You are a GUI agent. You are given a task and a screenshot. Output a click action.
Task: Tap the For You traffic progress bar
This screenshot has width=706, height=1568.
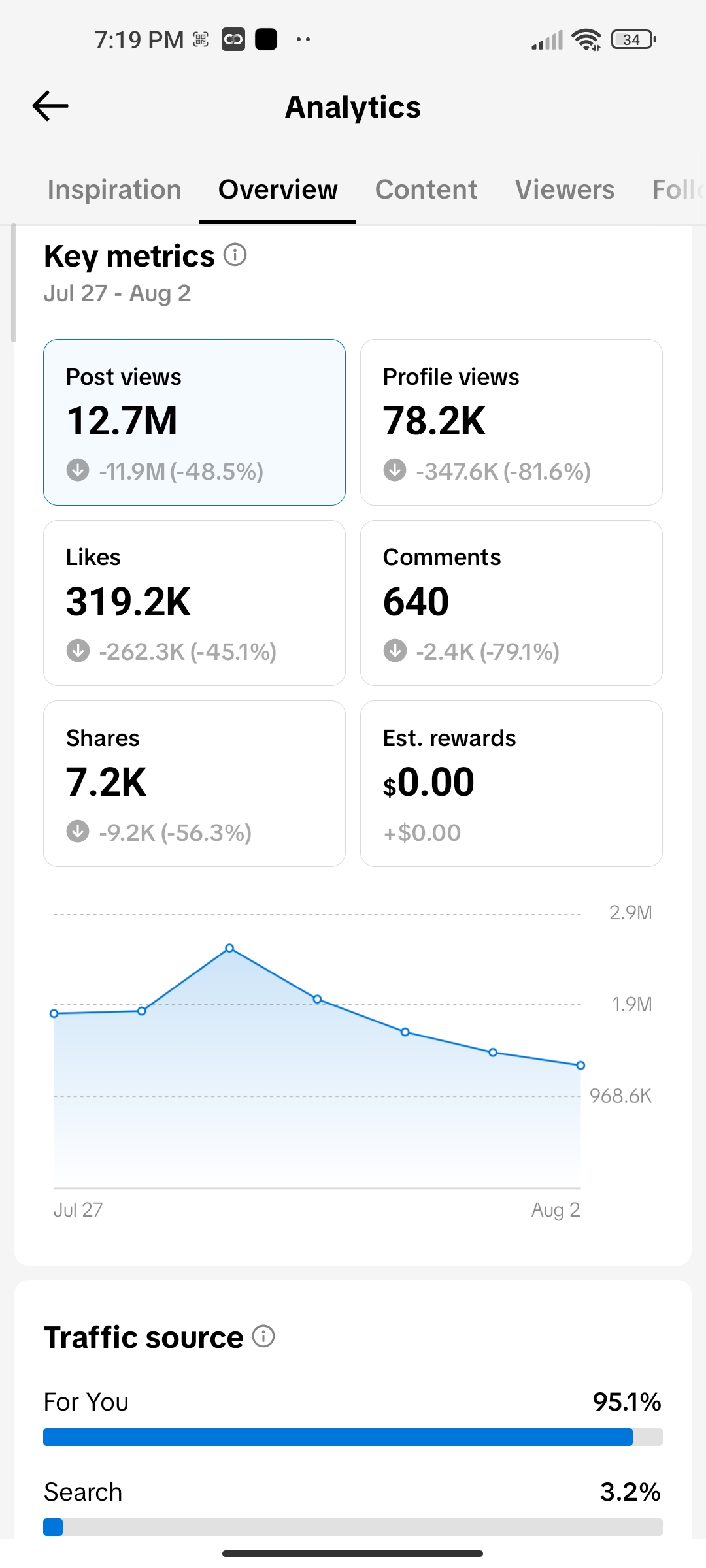[x=353, y=1437]
